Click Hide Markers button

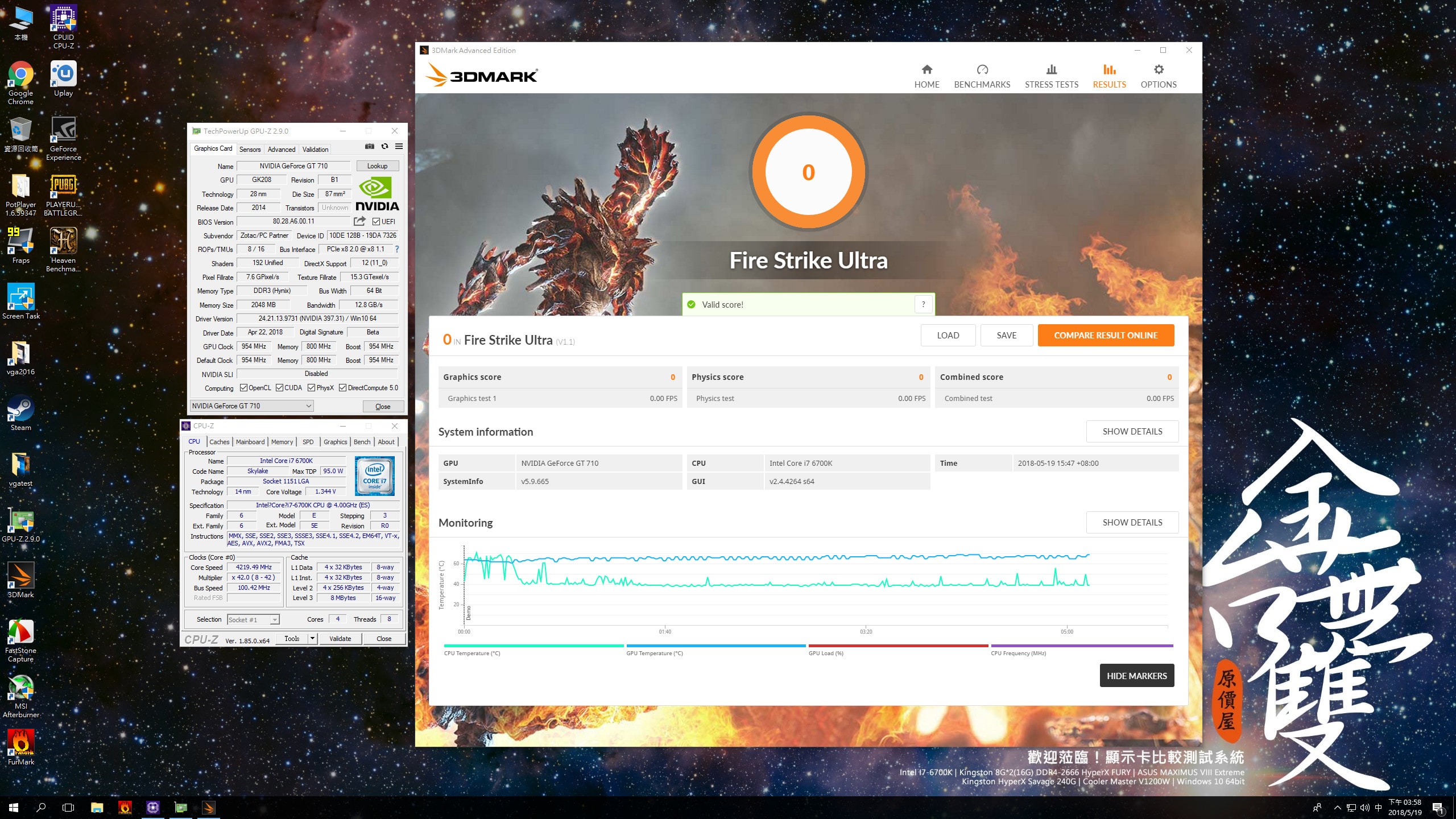[x=1136, y=676]
